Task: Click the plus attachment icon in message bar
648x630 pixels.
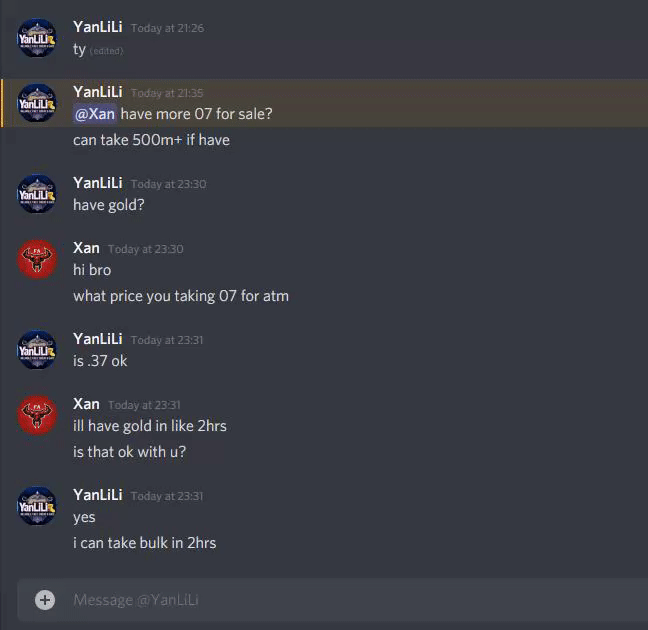Action: [x=45, y=600]
